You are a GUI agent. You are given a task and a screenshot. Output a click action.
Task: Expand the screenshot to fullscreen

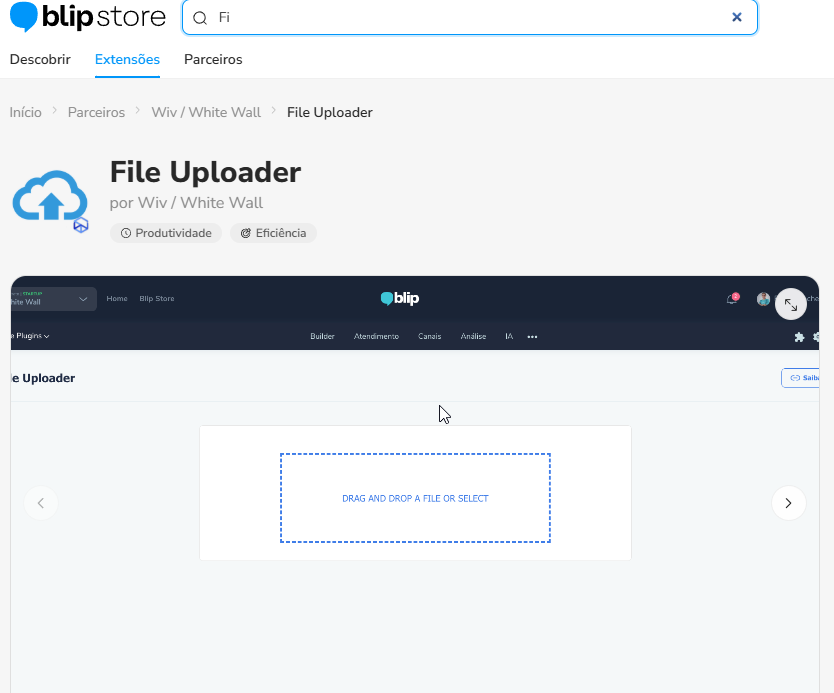click(790, 305)
